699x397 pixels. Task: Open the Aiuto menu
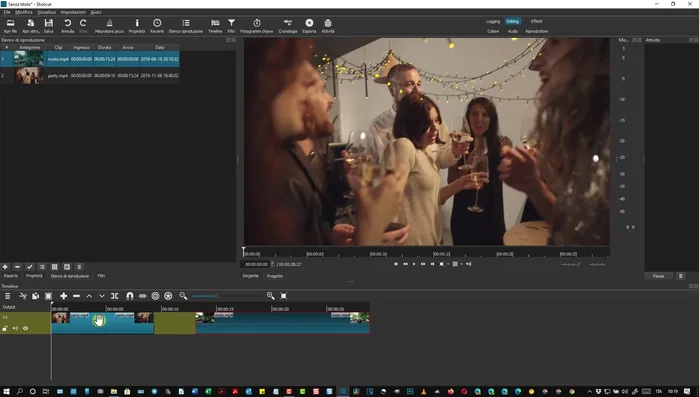tap(96, 12)
